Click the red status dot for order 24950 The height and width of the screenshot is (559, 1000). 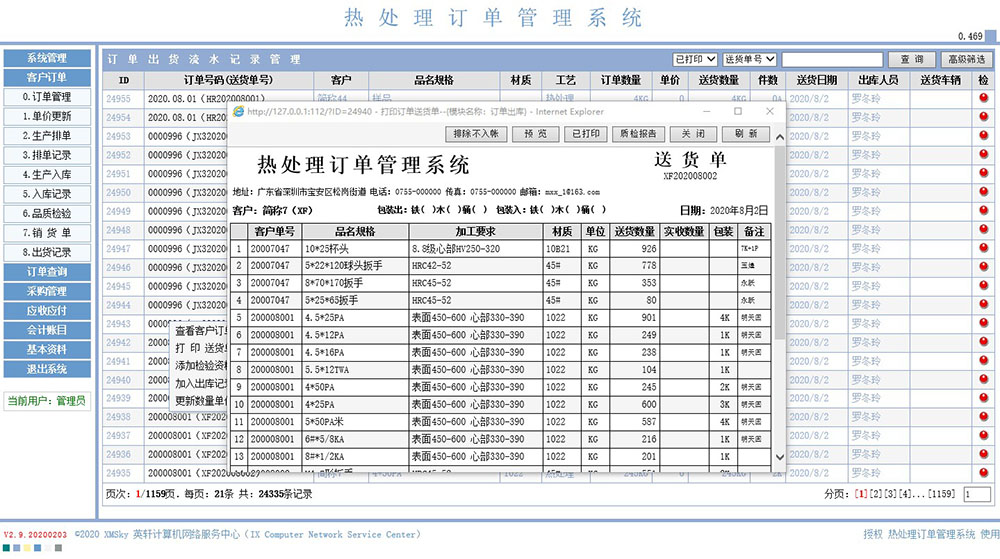(x=984, y=192)
